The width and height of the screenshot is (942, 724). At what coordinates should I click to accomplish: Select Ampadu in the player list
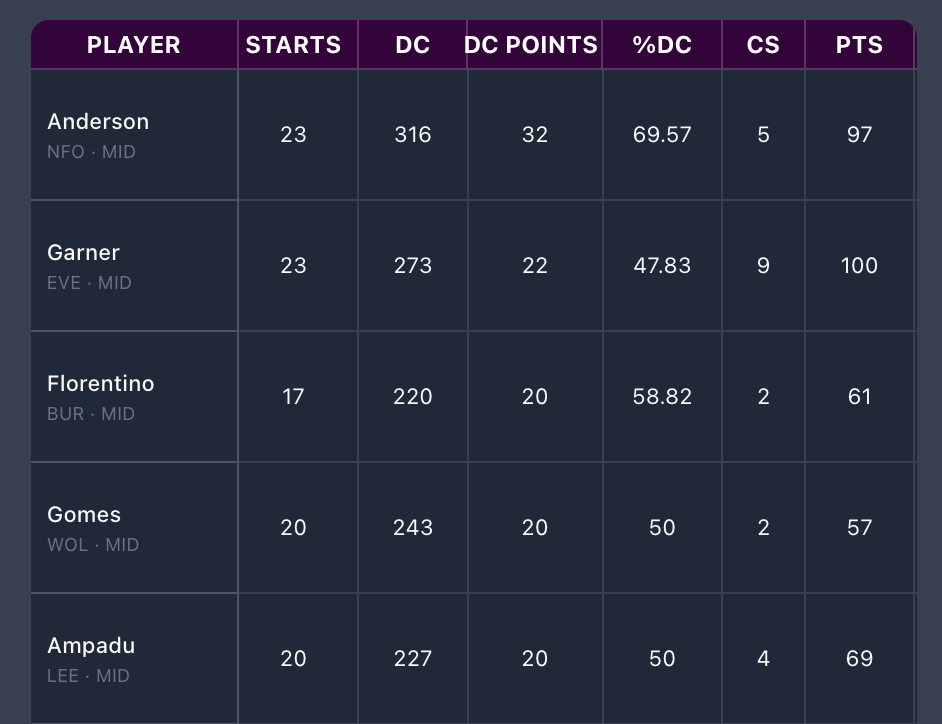(x=91, y=646)
